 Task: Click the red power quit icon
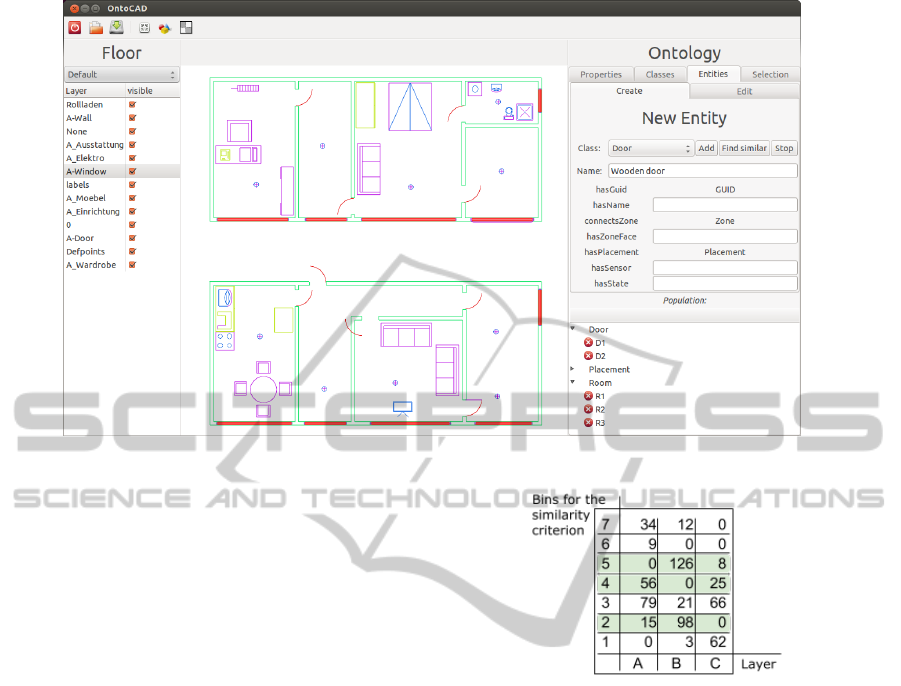(x=74, y=27)
